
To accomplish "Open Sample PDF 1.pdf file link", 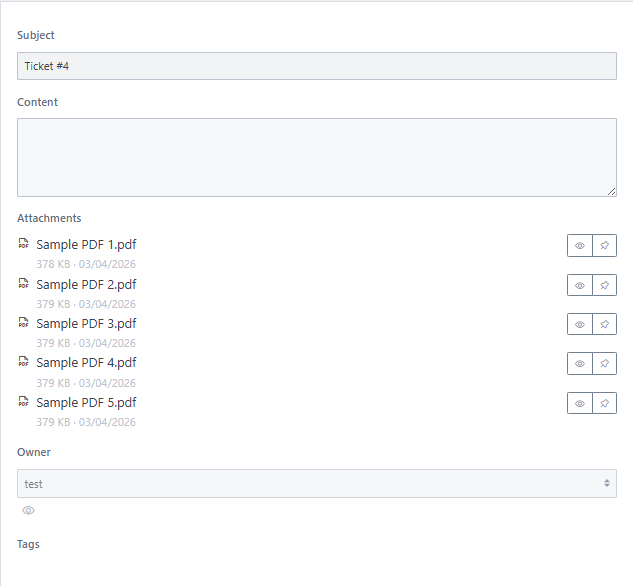I will coord(86,245).
